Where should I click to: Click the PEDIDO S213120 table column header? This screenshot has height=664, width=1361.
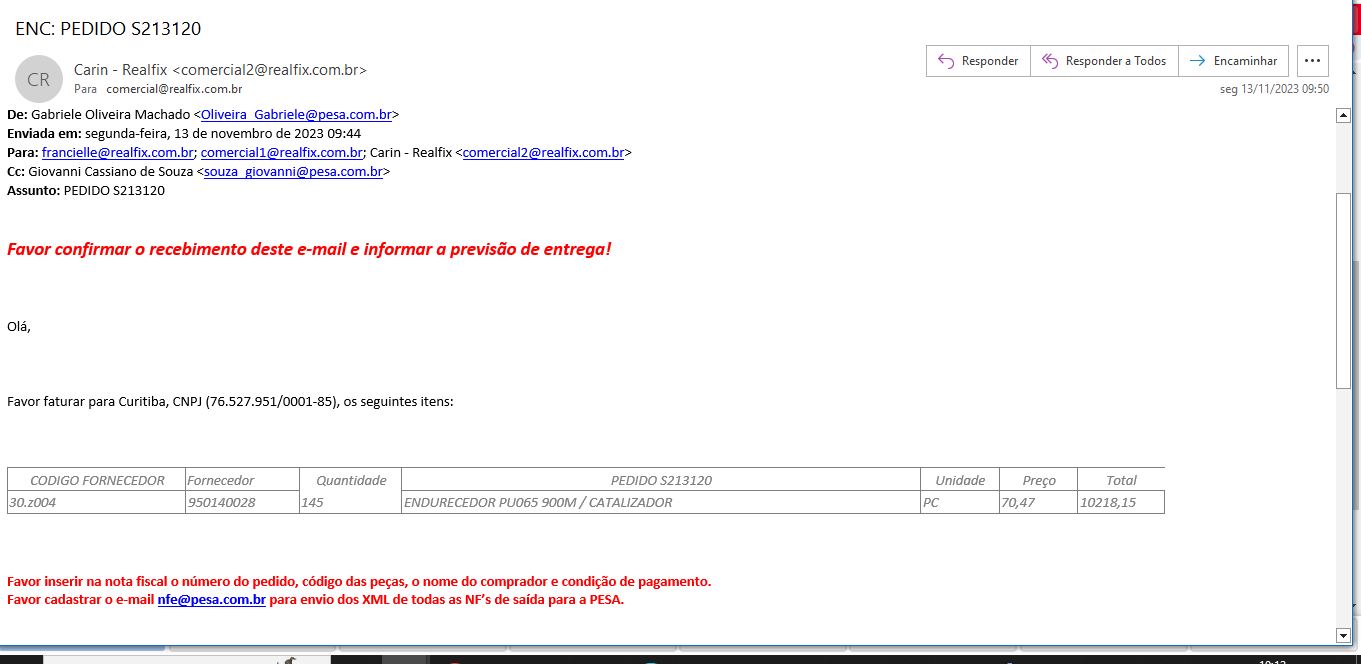[x=660, y=480]
